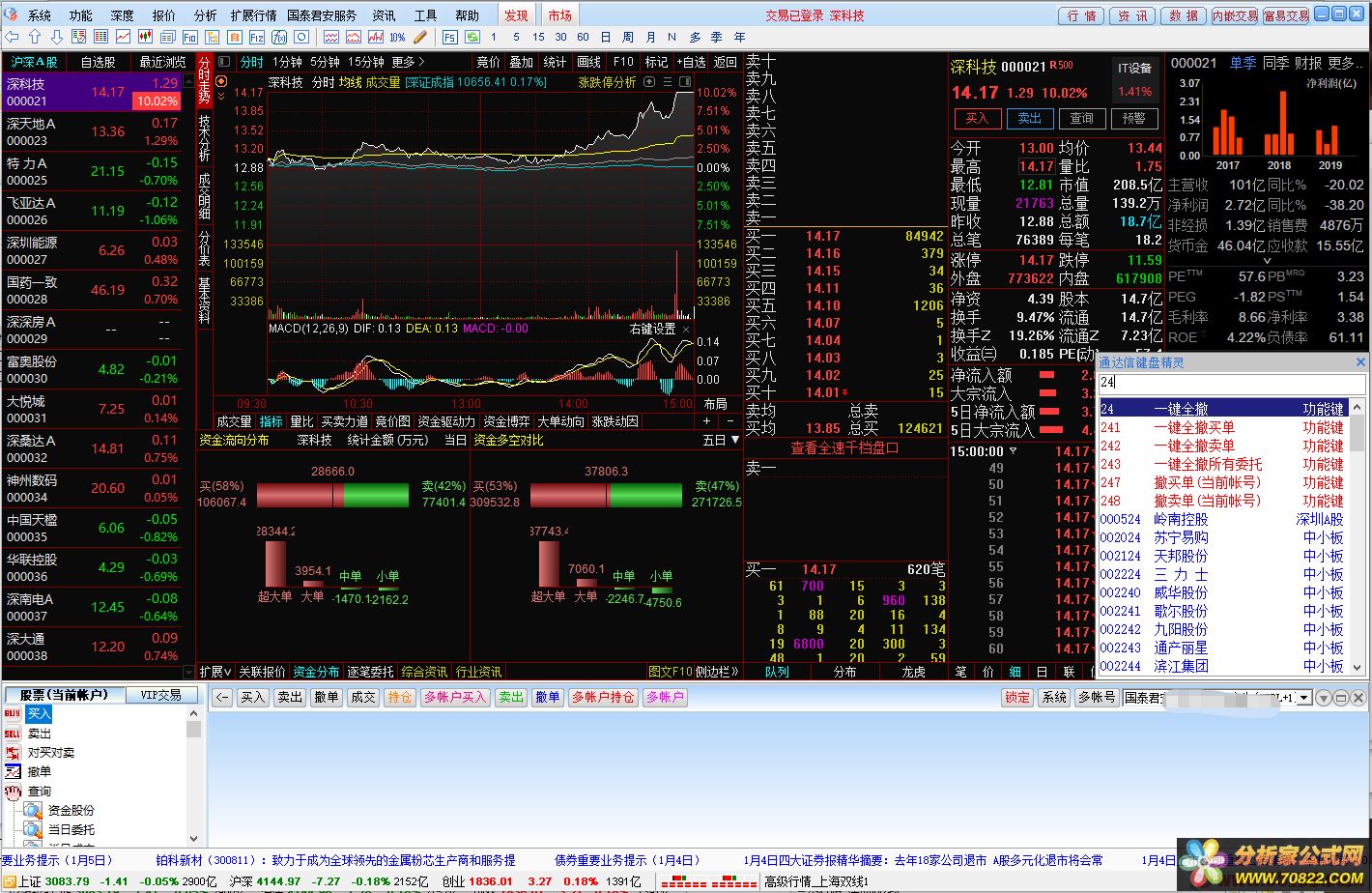Switch chart to 5分钟 period

pyautogui.click(x=324, y=62)
